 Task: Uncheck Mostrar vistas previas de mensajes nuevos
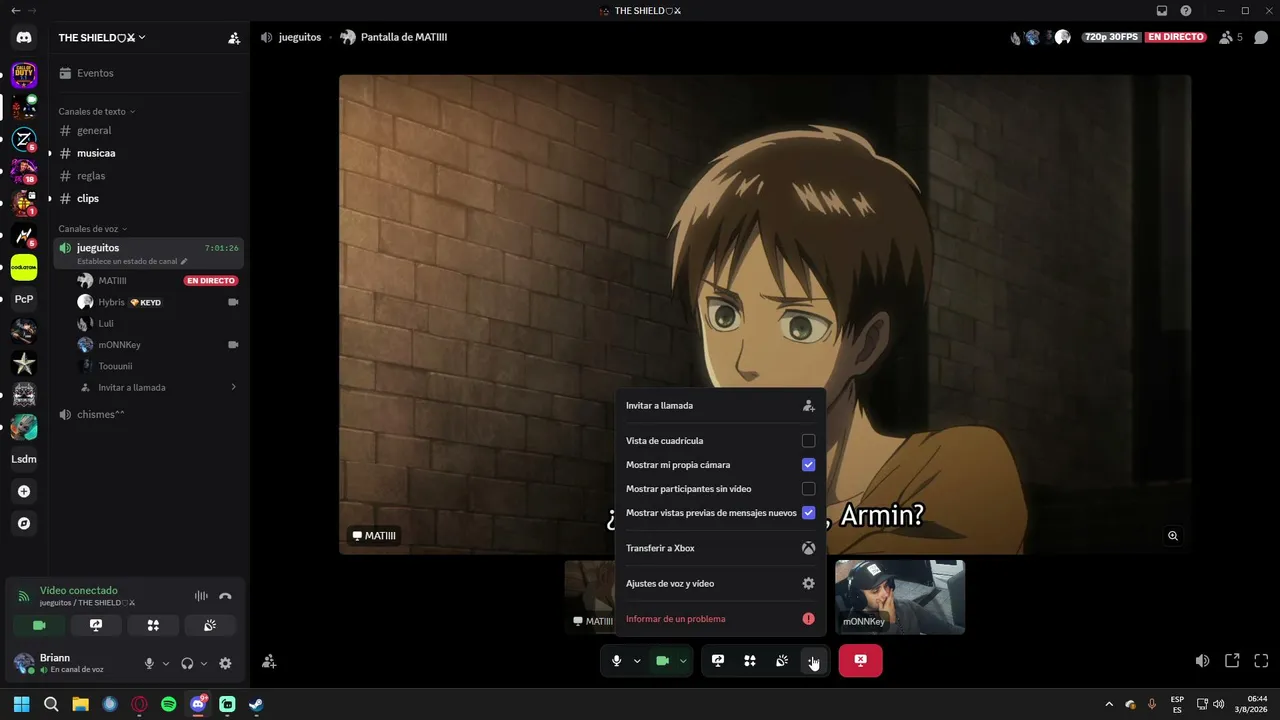[x=808, y=513]
